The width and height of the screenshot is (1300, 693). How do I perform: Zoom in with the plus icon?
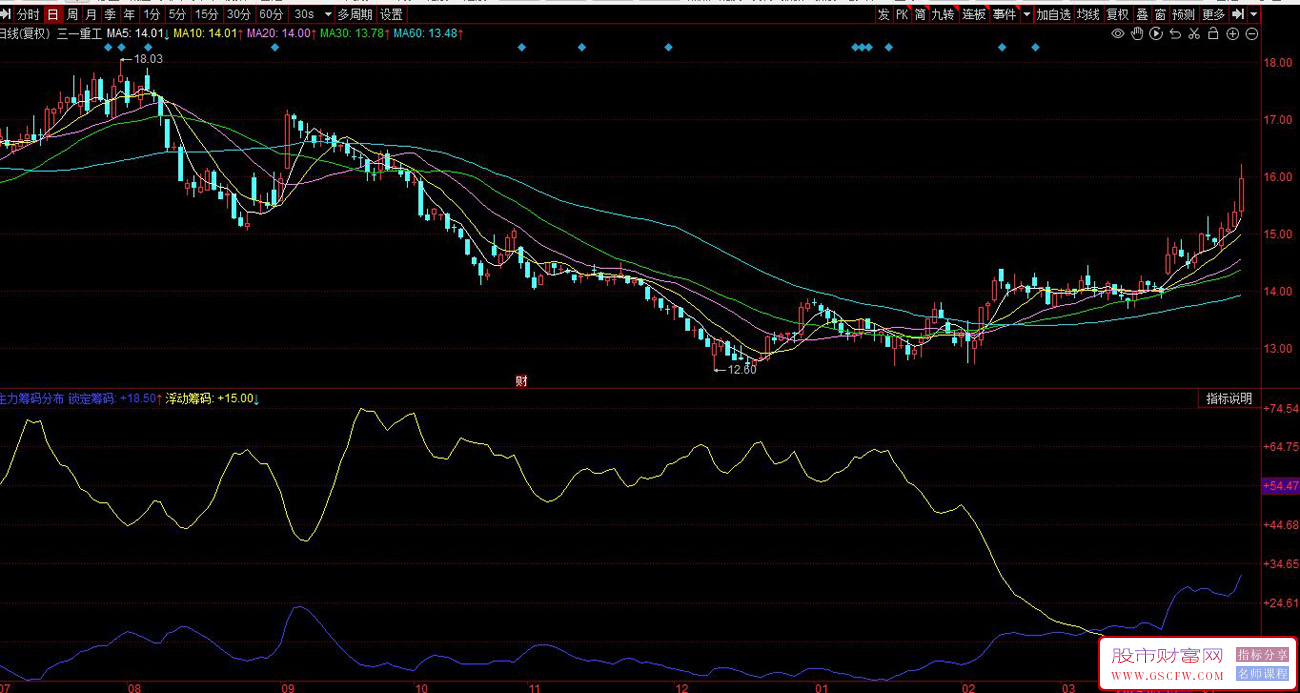coord(1232,34)
